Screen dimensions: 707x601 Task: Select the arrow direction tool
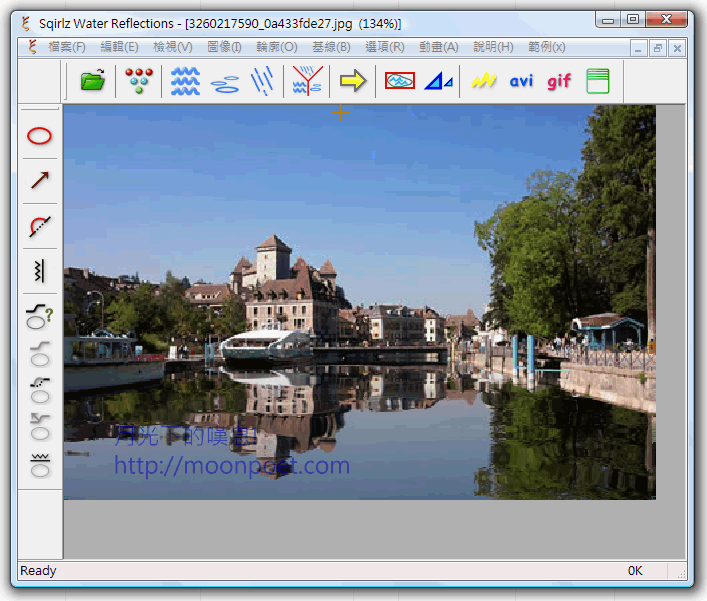(x=39, y=181)
